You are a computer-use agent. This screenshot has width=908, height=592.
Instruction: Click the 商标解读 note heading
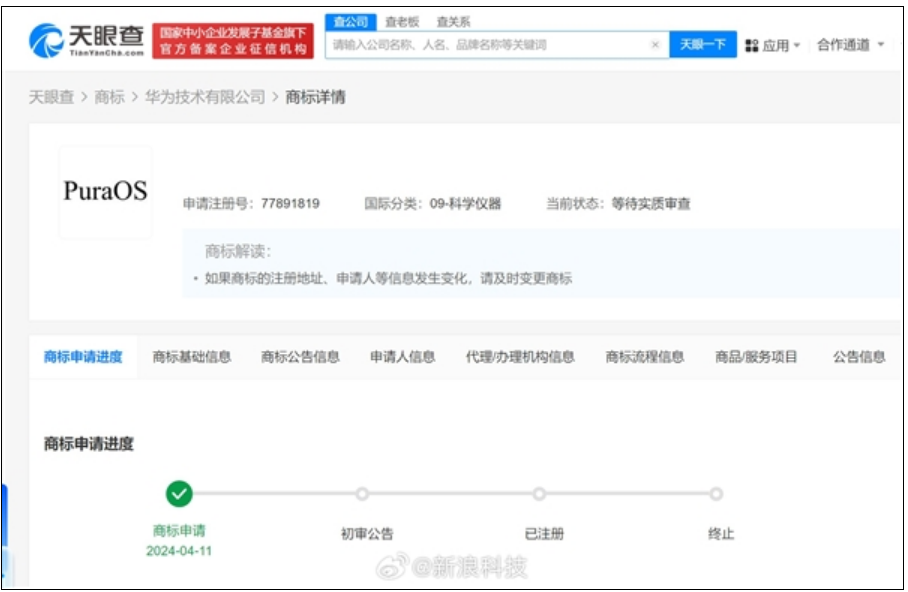[x=238, y=251]
